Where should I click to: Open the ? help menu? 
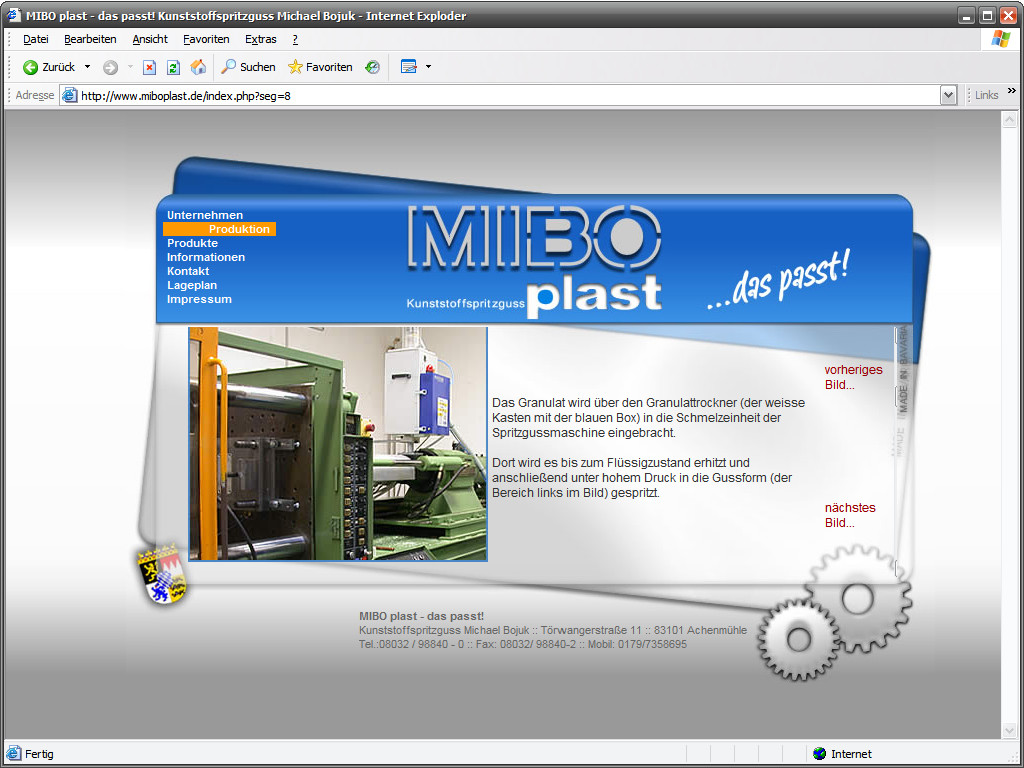point(295,39)
